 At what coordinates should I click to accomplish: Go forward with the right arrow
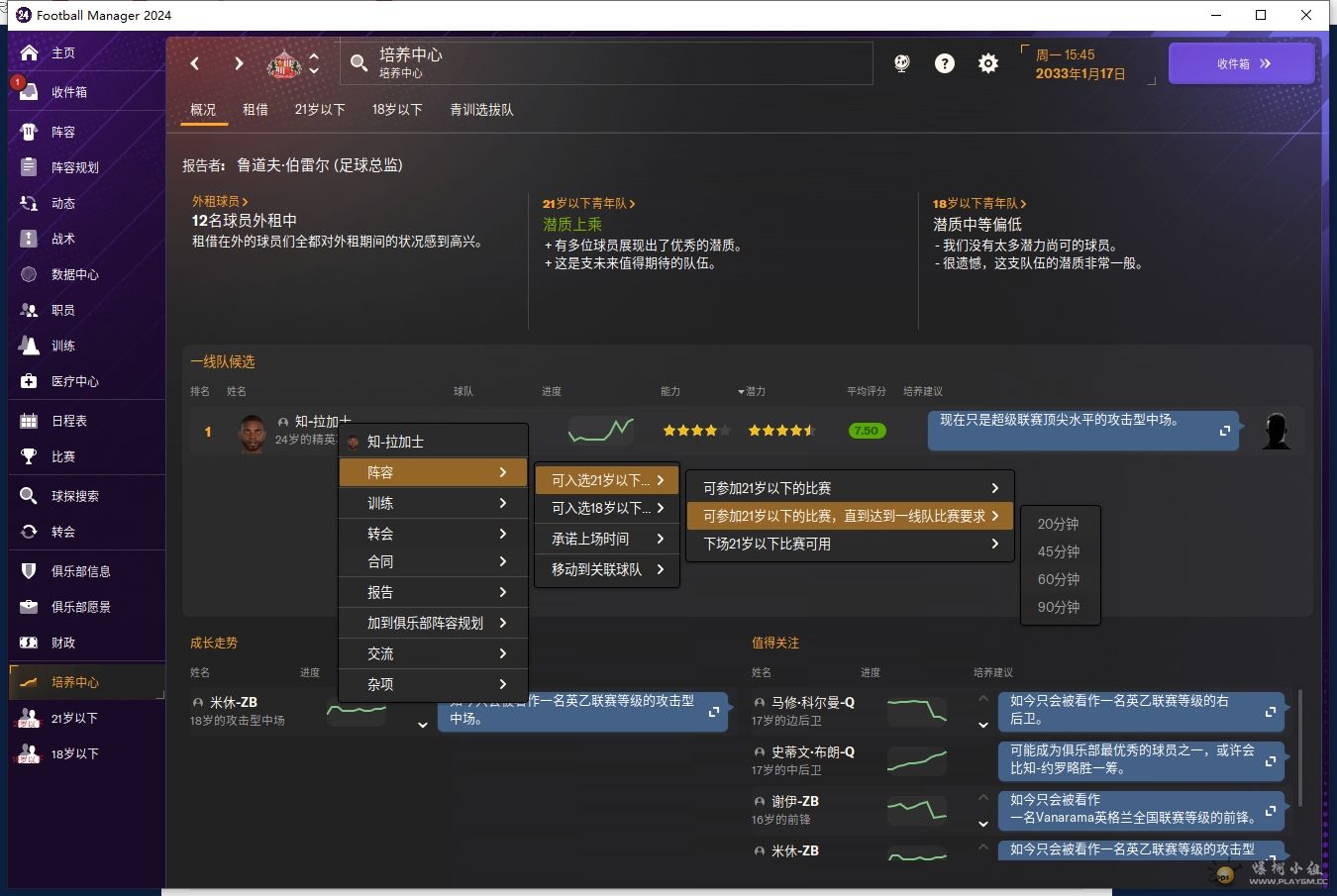(x=239, y=63)
